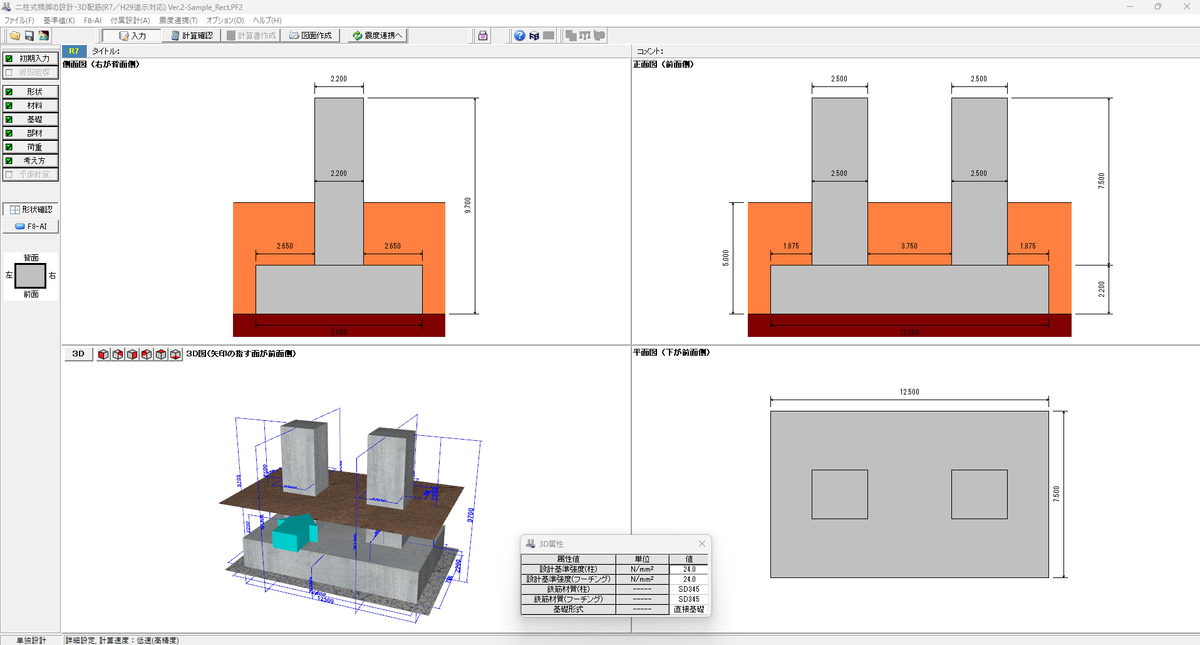
Task: Click the R7 yellow badge icon
Action: pos(74,50)
